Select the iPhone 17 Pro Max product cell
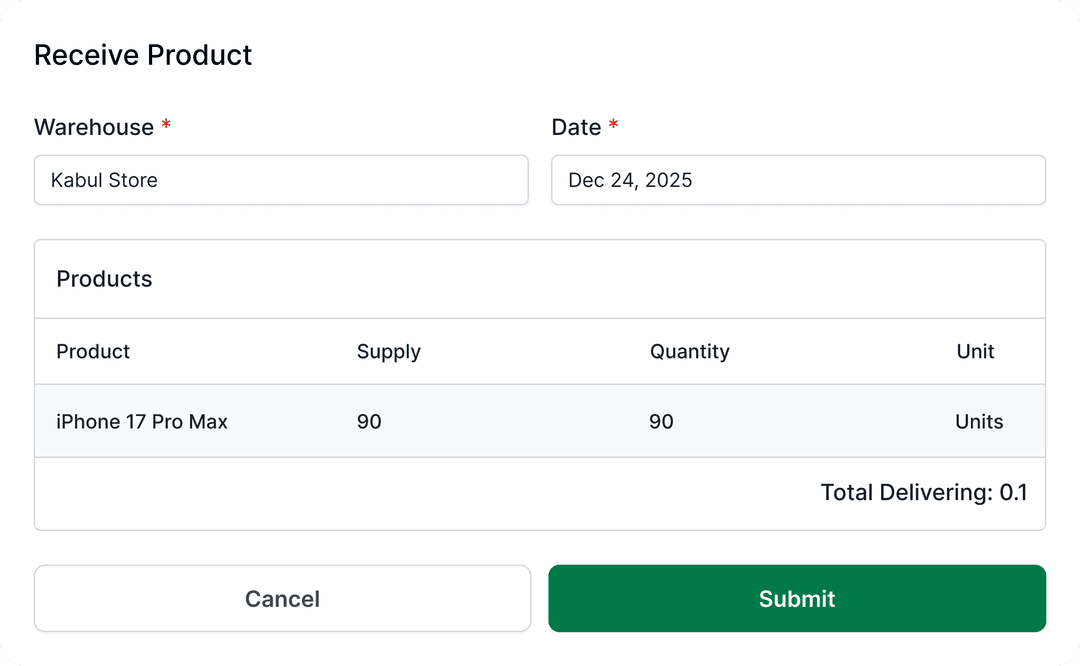The image size is (1080, 666). pyautogui.click(x=142, y=422)
